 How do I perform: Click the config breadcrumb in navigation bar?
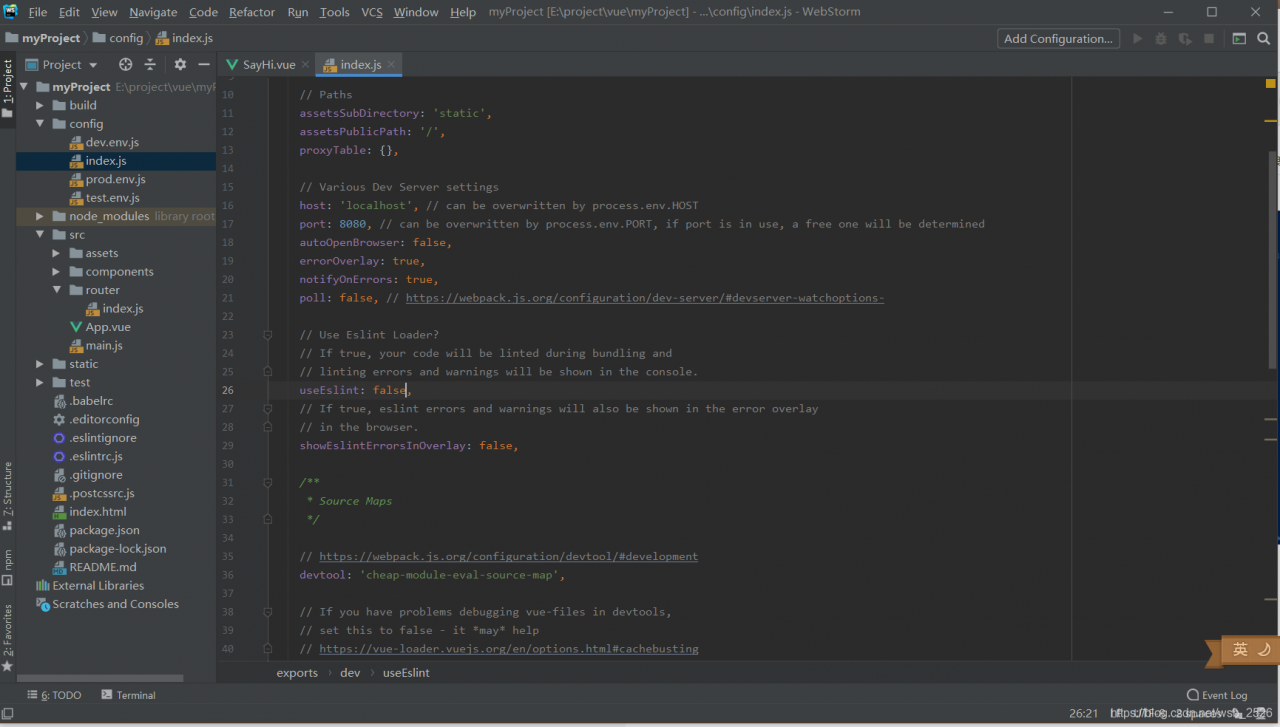118,38
